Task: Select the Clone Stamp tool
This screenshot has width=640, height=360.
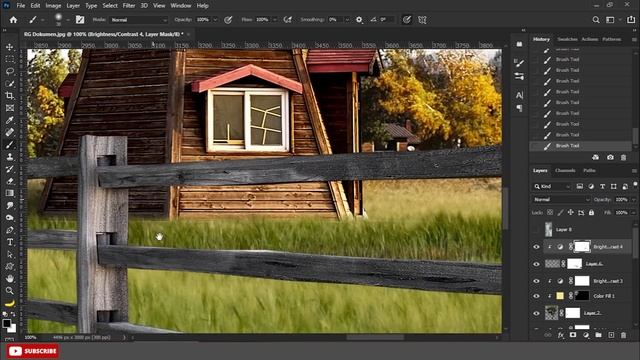Action: tap(9, 157)
